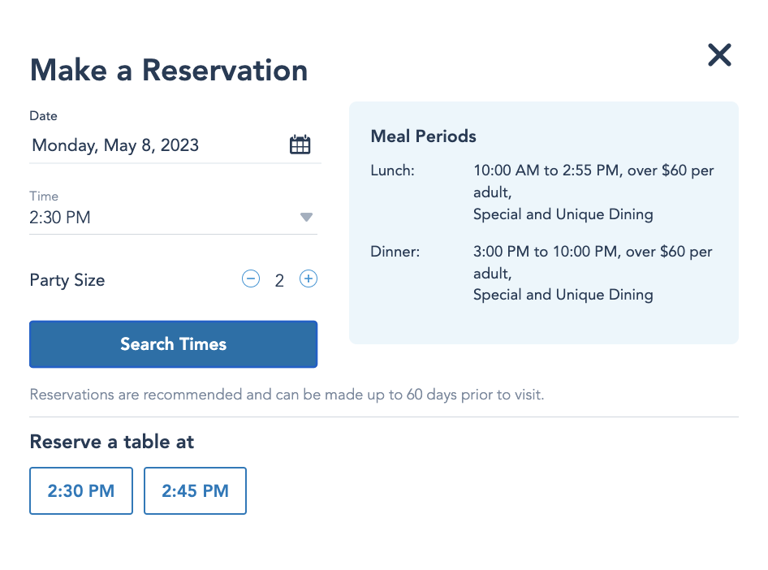Screen dimensions: 768x570
Task: Click the Lunch meal period label
Action: point(392,171)
